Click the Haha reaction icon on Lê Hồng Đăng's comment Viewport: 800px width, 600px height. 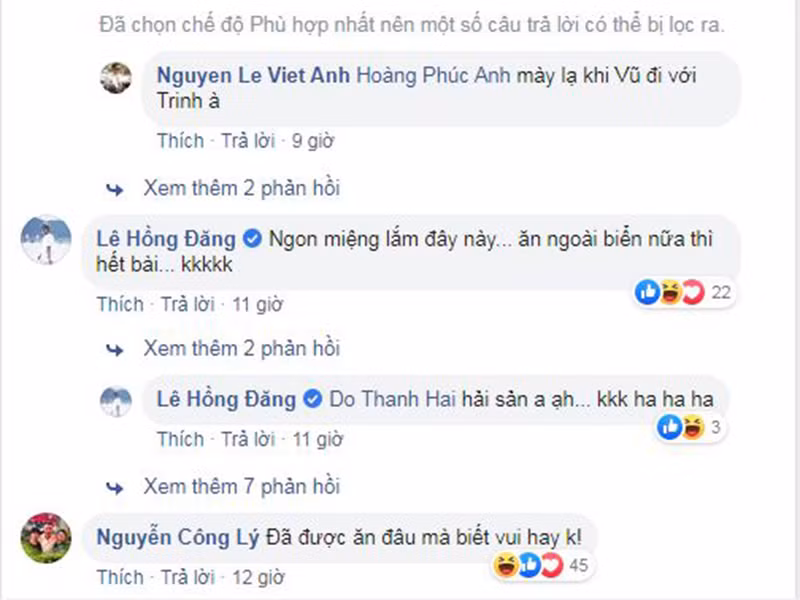(x=670, y=290)
